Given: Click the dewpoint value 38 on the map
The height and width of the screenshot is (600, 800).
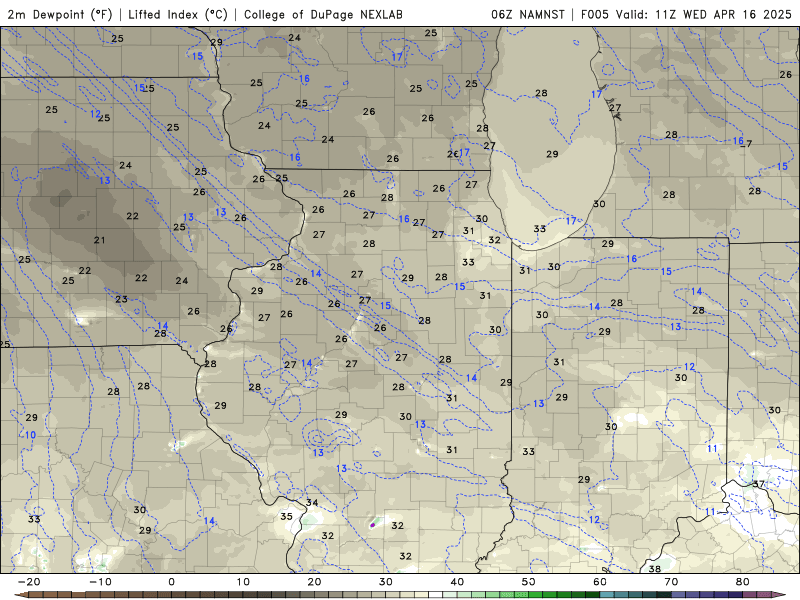Looking at the screenshot, I should coord(654,568).
